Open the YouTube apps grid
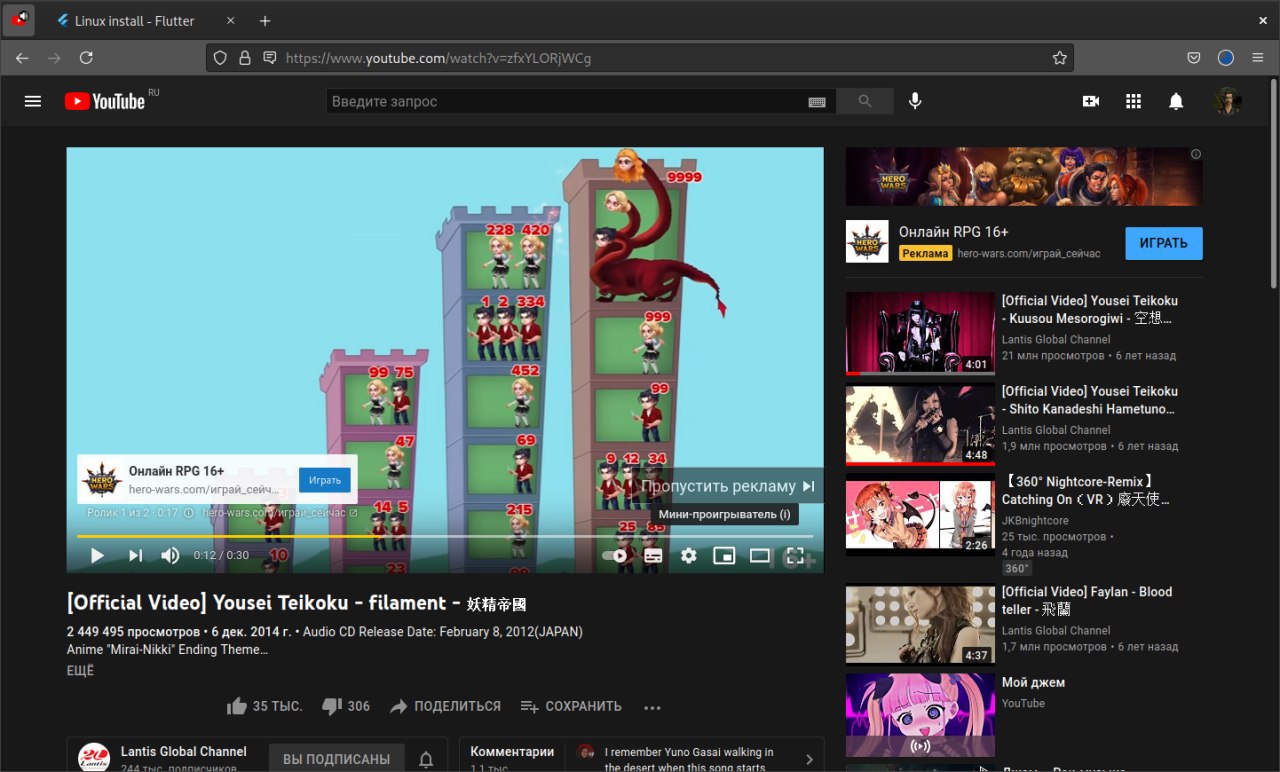Image resolution: width=1280 pixels, height=772 pixels. click(x=1133, y=101)
